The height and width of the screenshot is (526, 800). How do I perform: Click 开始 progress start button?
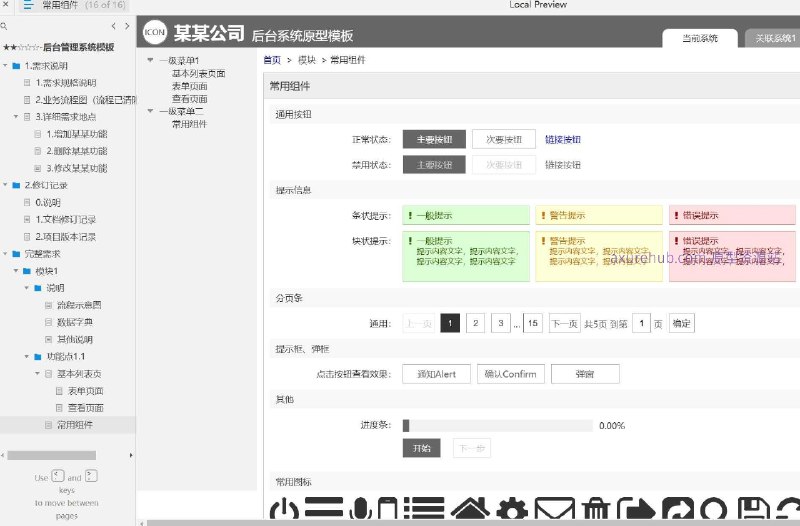tap(421, 448)
